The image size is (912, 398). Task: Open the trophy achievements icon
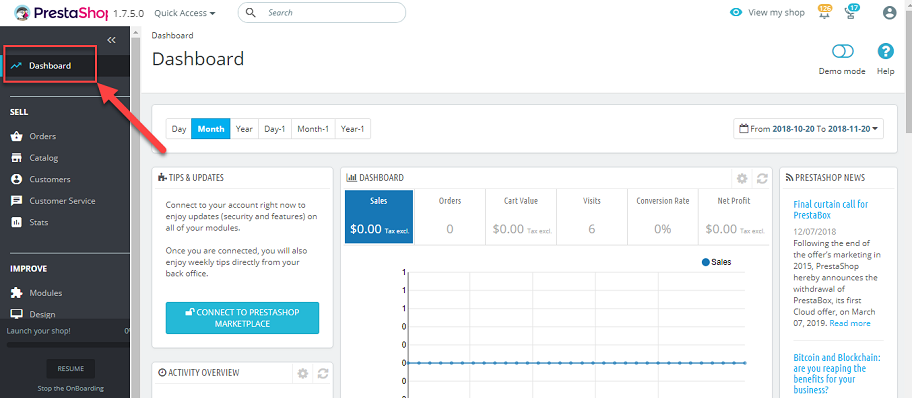pos(852,13)
